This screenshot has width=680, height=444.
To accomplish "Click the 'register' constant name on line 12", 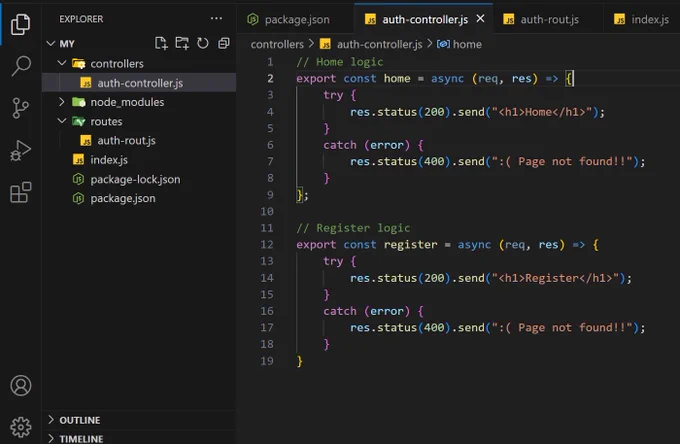I will 410,245.
